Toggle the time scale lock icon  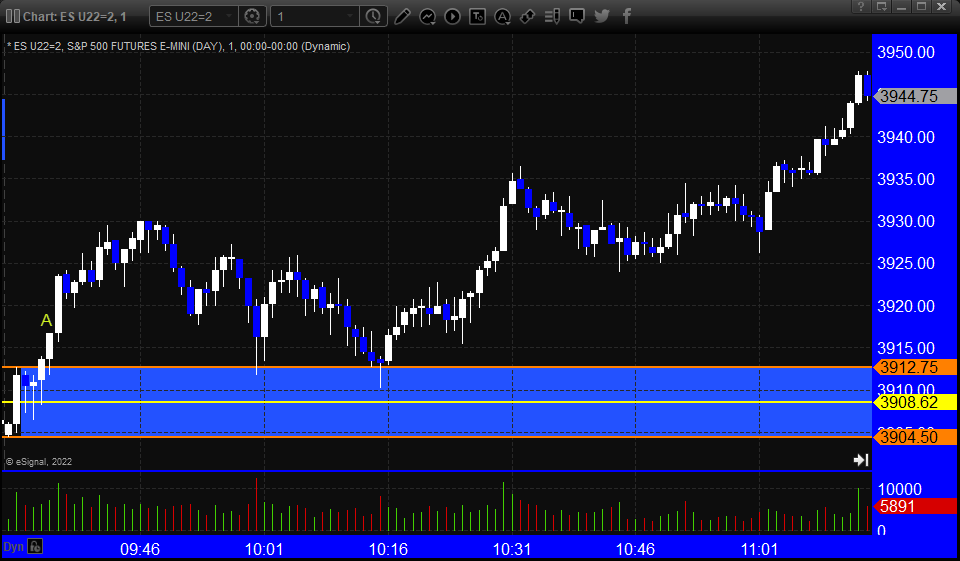[35, 546]
